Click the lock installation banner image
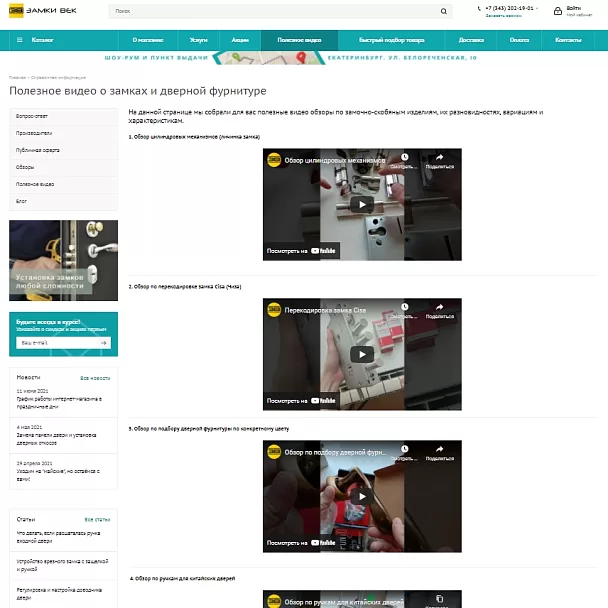 [x=63, y=260]
